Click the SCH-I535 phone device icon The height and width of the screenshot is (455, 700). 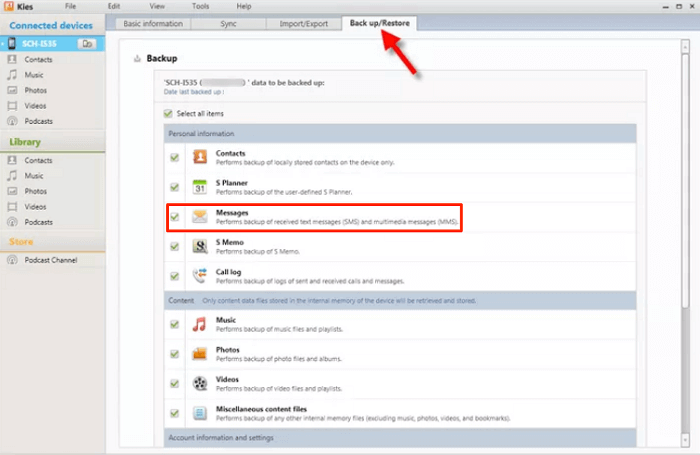pos(12,43)
